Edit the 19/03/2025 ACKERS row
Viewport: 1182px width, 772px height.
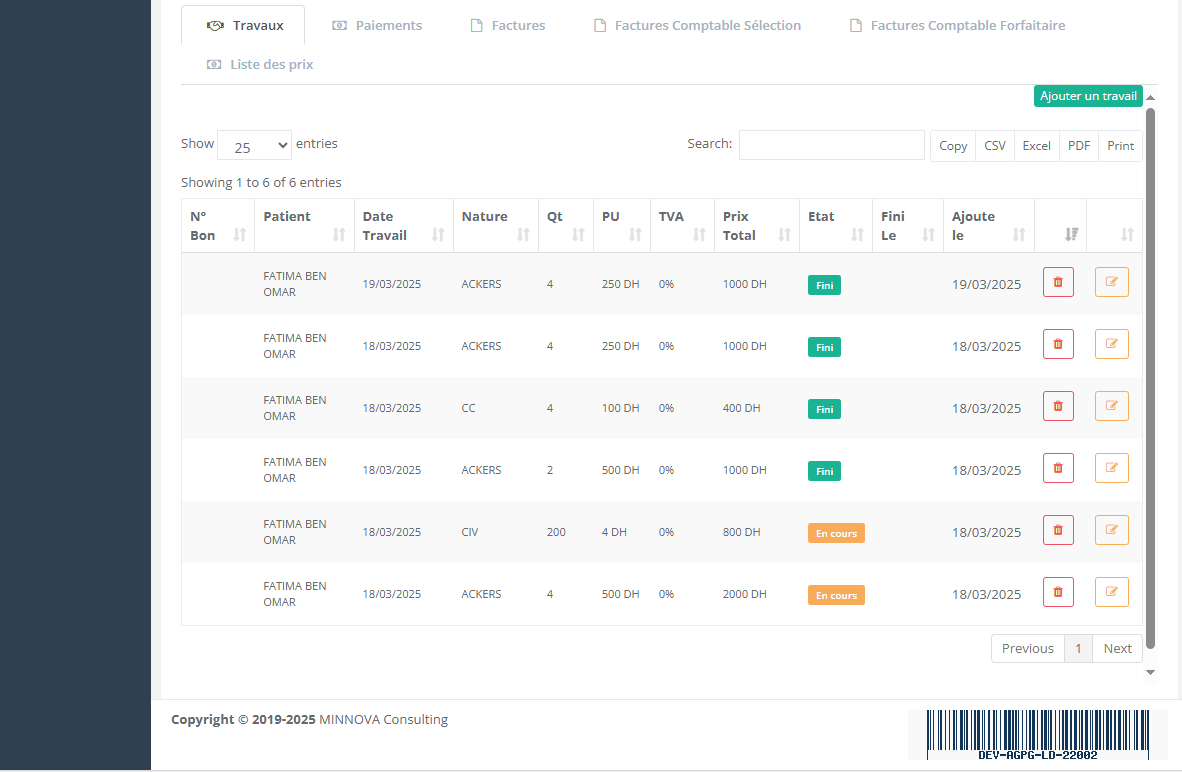pyautogui.click(x=1111, y=283)
